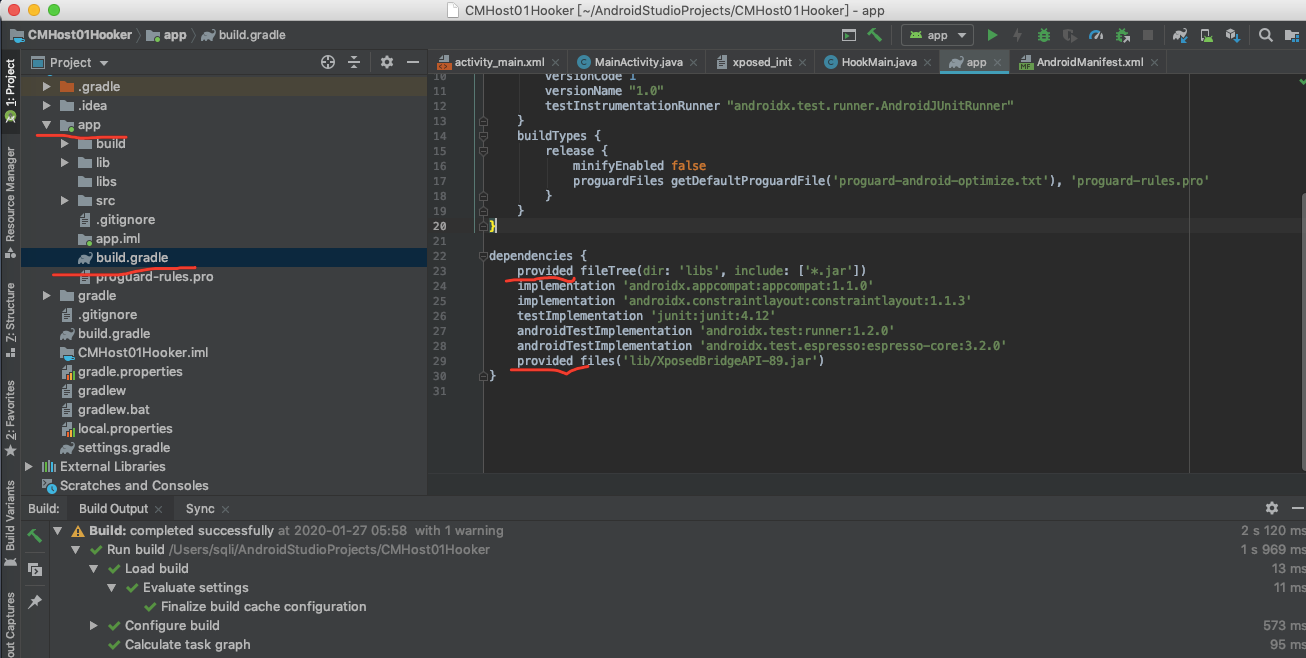Open the Profiler gauge icon
Image resolution: width=1306 pixels, height=658 pixels.
[x=1095, y=35]
